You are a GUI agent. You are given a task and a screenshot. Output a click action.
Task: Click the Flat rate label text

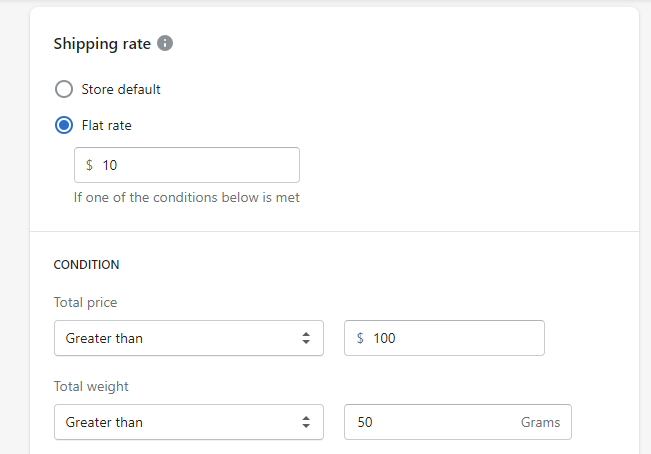(106, 125)
